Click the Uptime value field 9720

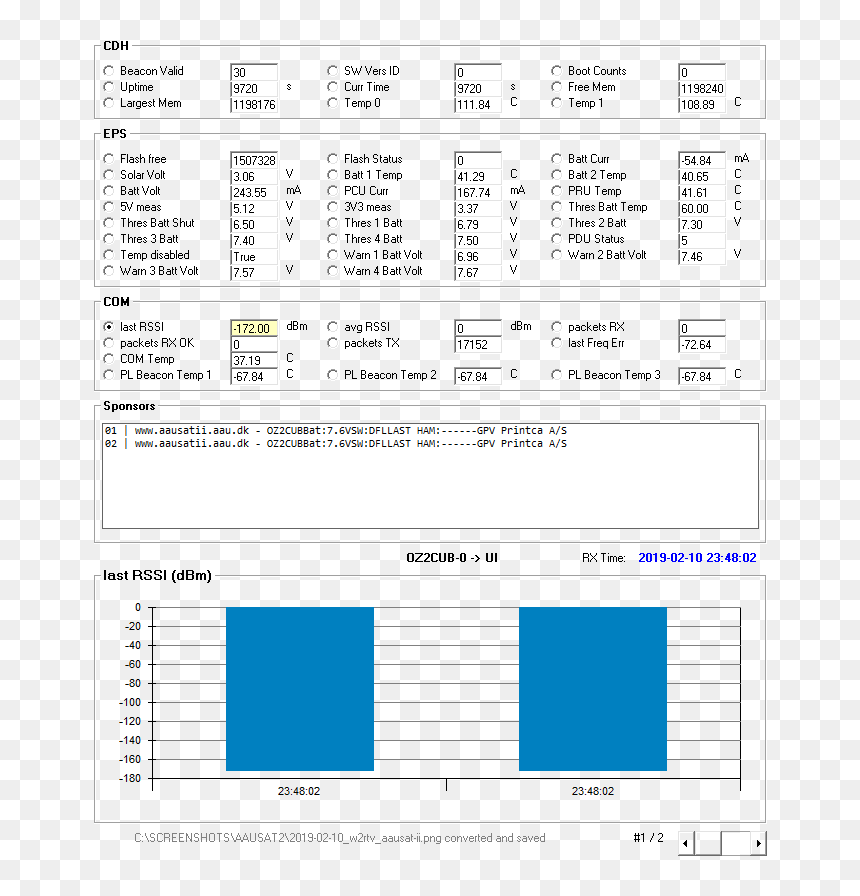tap(254, 88)
